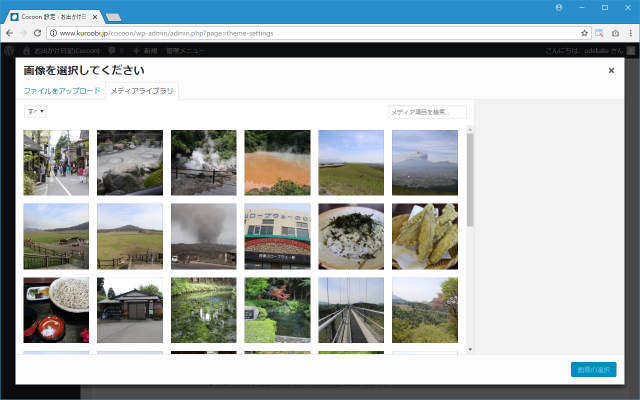Select the green hillside road thumbnail

(351, 162)
